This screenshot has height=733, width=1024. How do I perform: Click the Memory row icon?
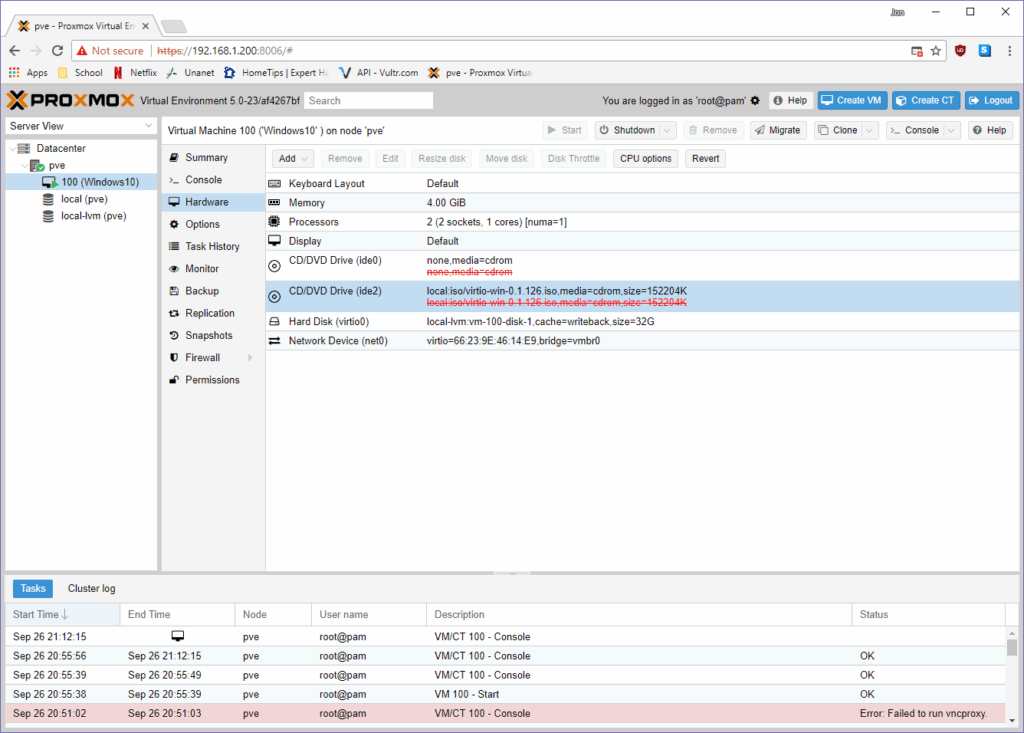pyautogui.click(x=274, y=203)
